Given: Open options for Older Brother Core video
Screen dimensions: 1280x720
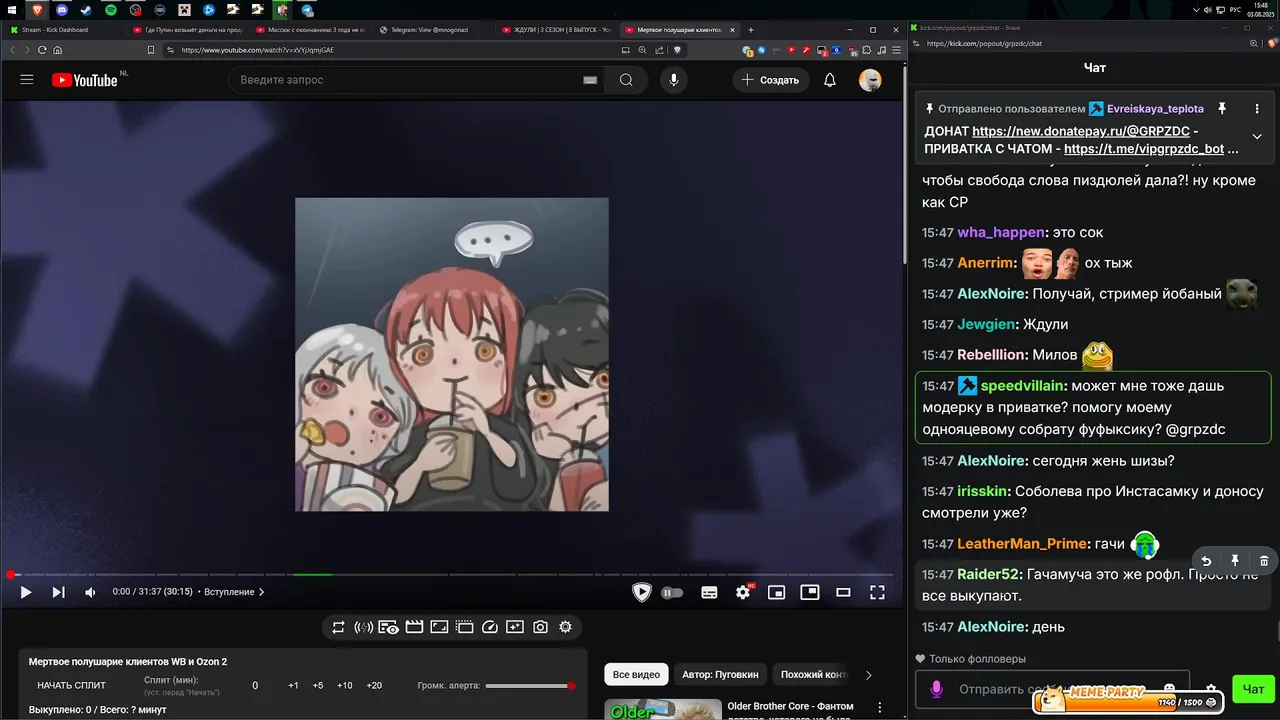Looking at the screenshot, I should pyautogui.click(x=880, y=708).
